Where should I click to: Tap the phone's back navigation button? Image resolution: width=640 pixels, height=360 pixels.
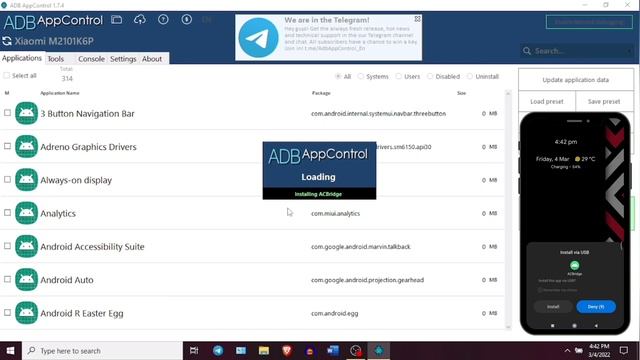(x=596, y=326)
